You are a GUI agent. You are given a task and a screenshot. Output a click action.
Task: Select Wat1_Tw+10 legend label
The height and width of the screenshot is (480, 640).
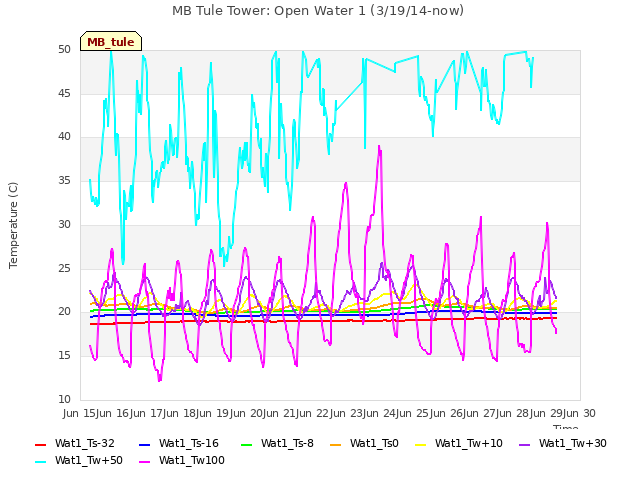point(469,443)
